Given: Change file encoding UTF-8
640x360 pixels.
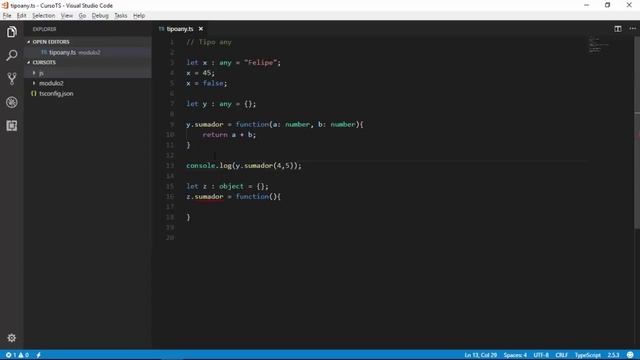Looking at the screenshot, I should (541, 355).
